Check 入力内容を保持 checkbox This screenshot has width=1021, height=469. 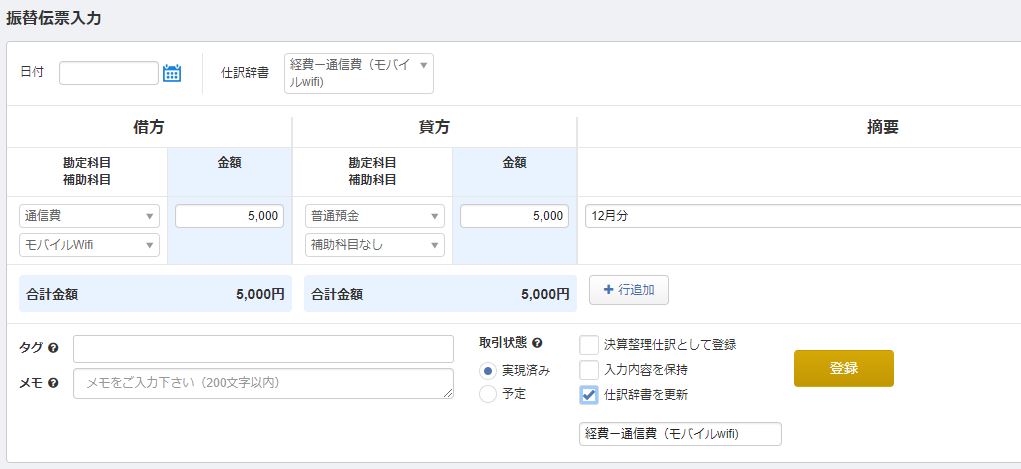coord(589,369)
